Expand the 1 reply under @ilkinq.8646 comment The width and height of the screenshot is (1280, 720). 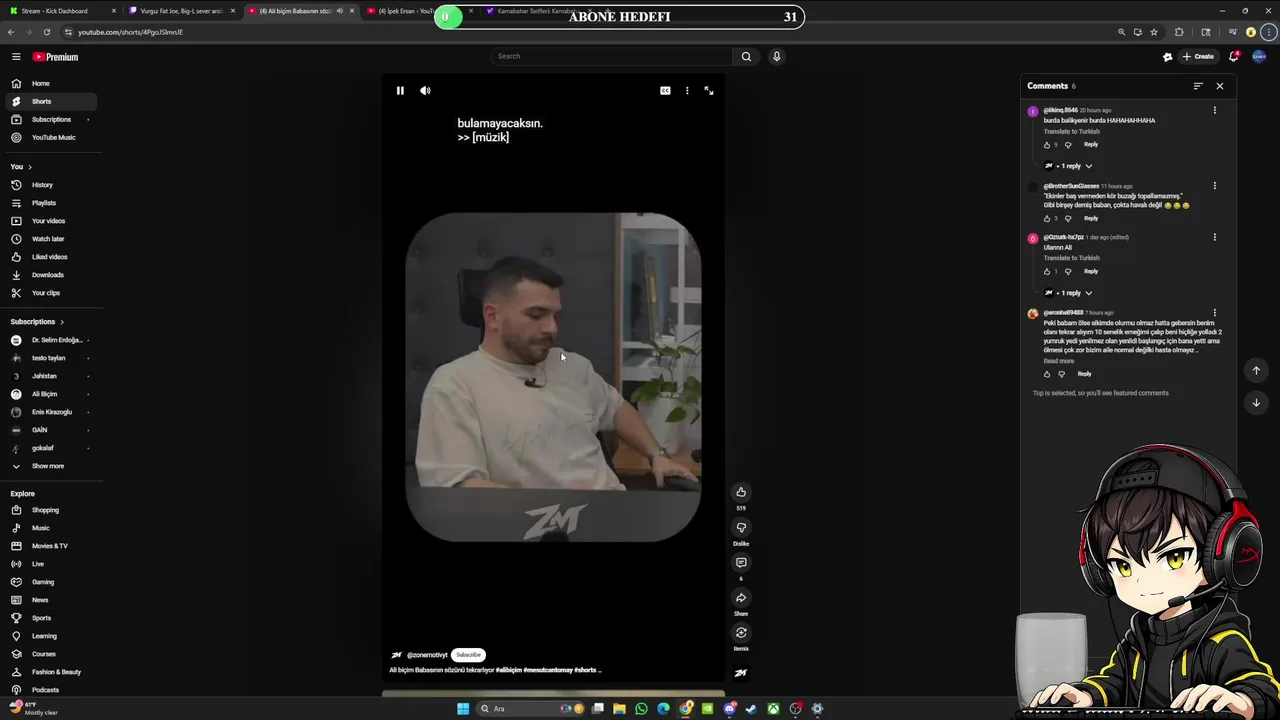(x=1069, y=166)
